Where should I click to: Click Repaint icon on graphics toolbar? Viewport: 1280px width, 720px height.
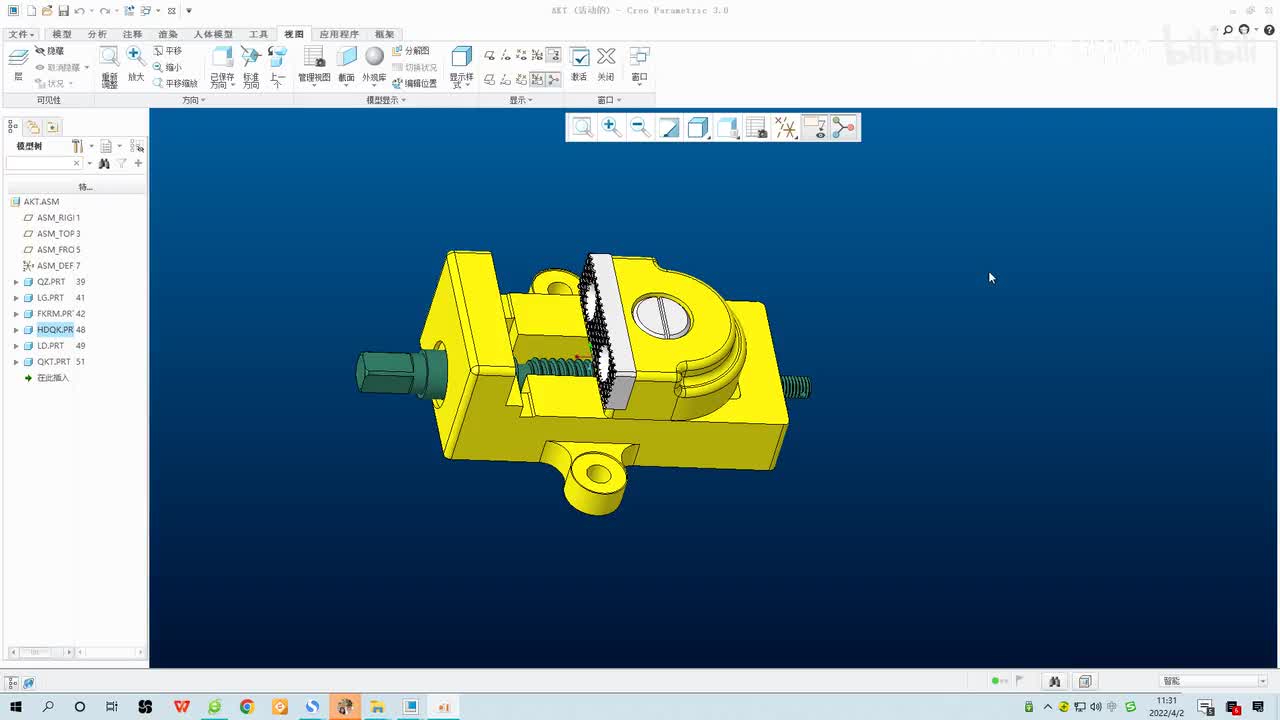(x=669, y=127)
